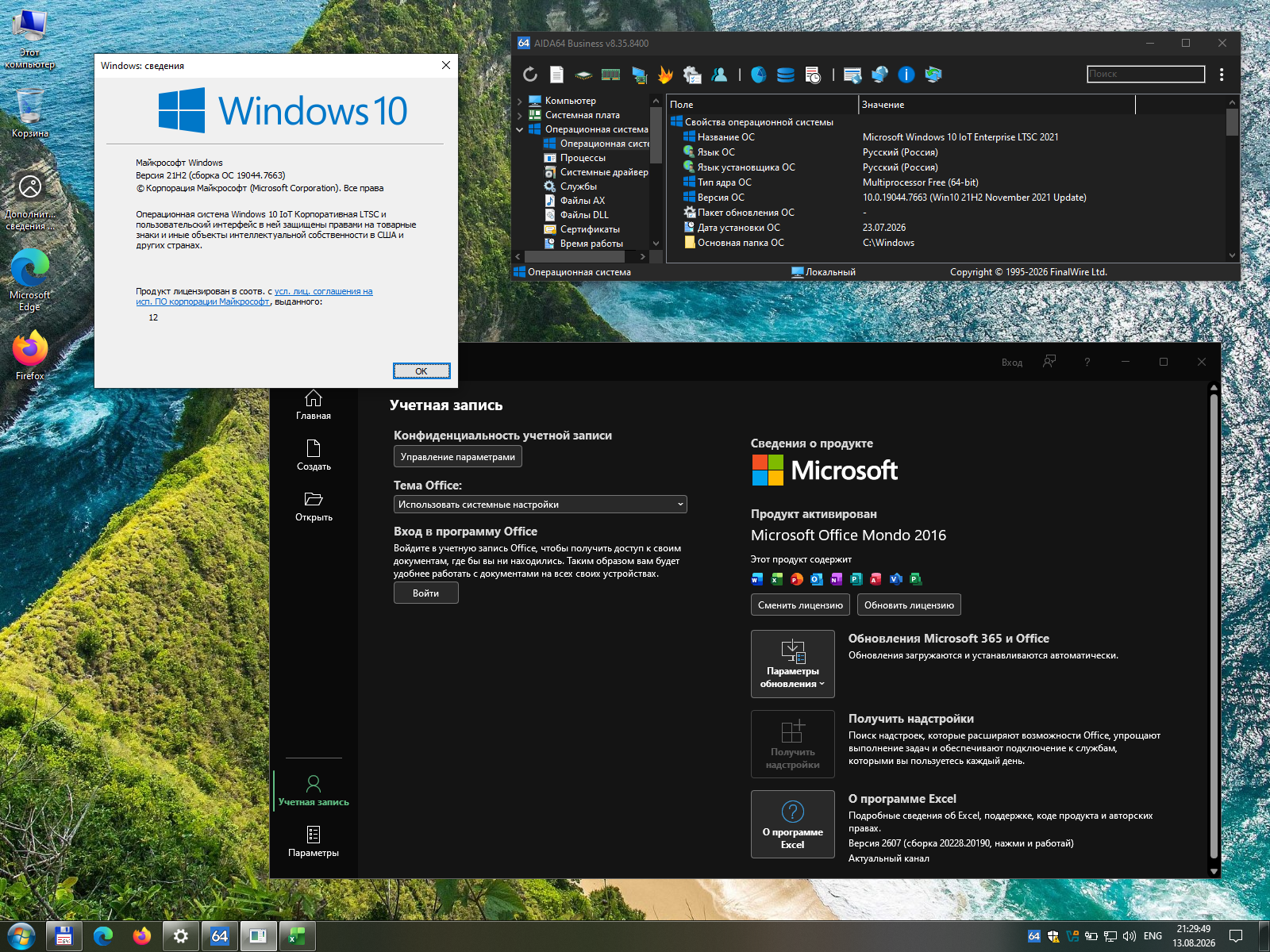Expand the Системная плата tree node

[x=520, y=116]
